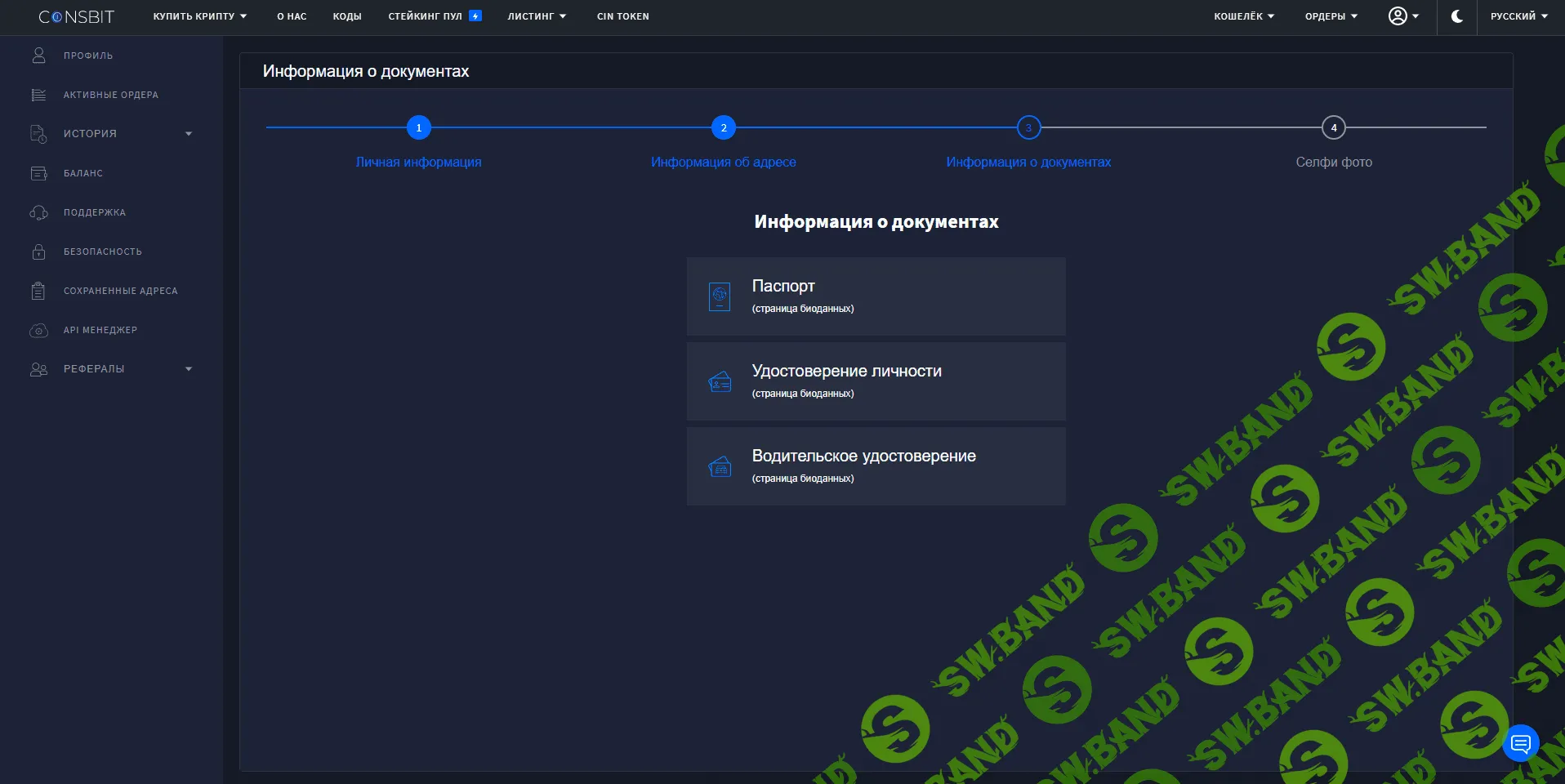The image size is (1565, 784).
Task: Open the user account icon in the top bar
Action: tap(1398, 16)
